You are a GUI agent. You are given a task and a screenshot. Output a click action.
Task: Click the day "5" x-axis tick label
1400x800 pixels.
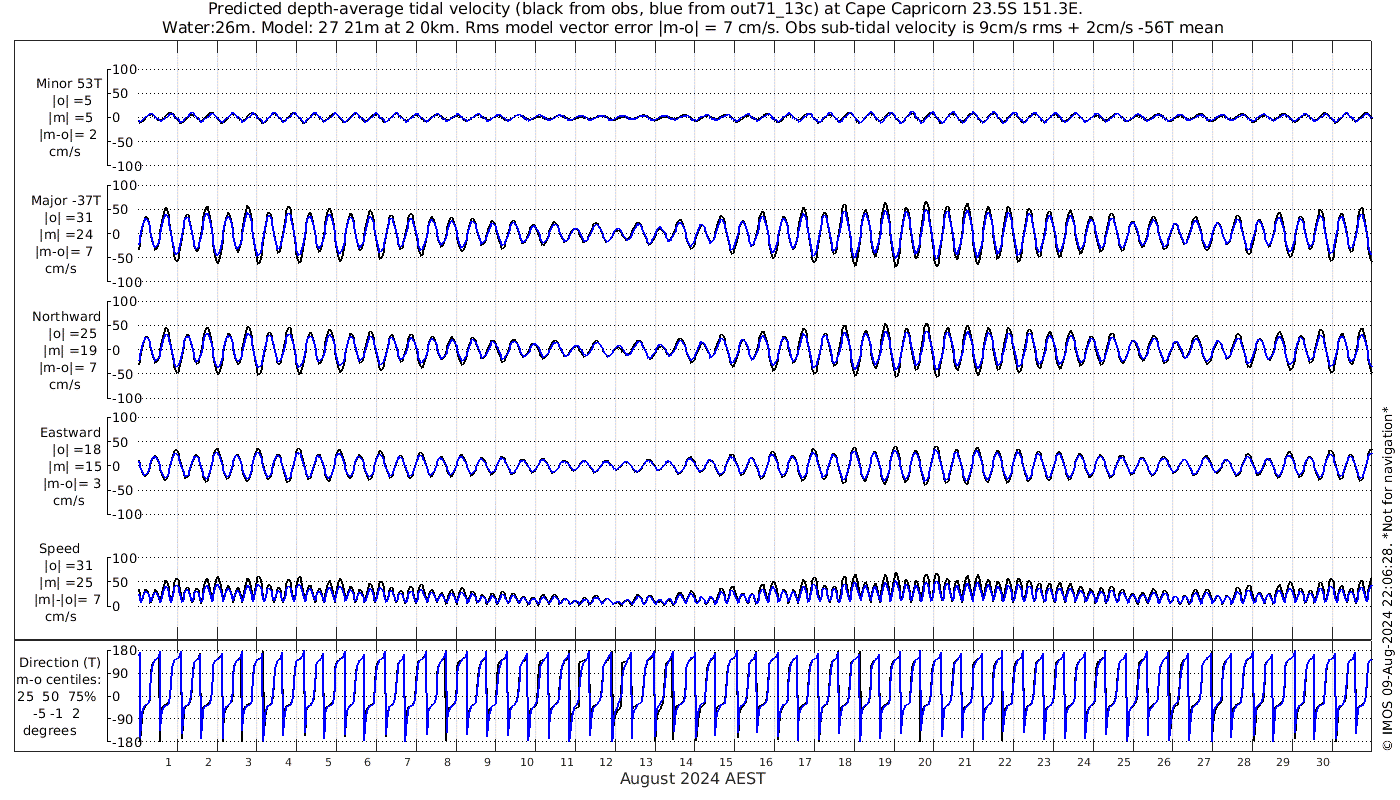point(328,762)
